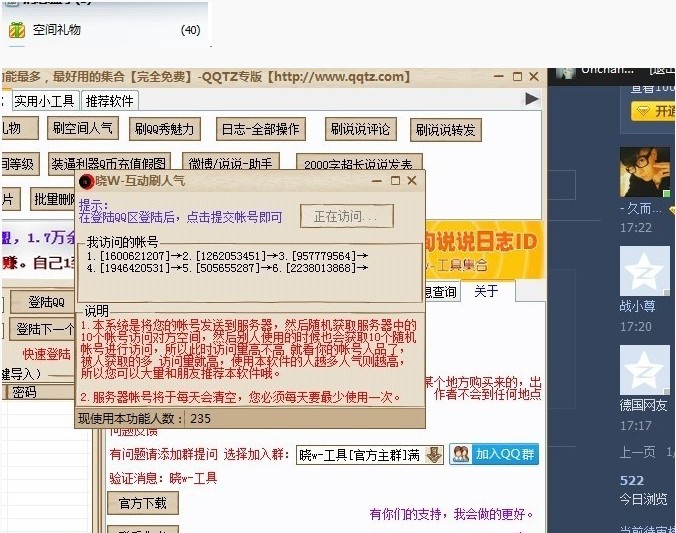Click the tab scroll right arrow

click(532, 99)
